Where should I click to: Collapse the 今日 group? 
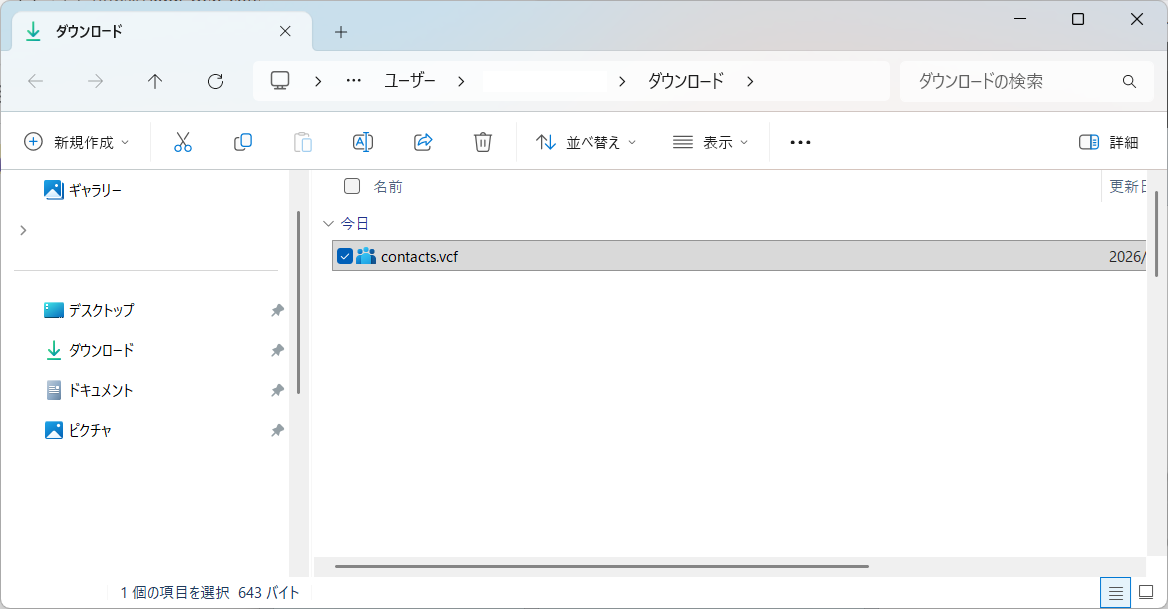(328, 223)
